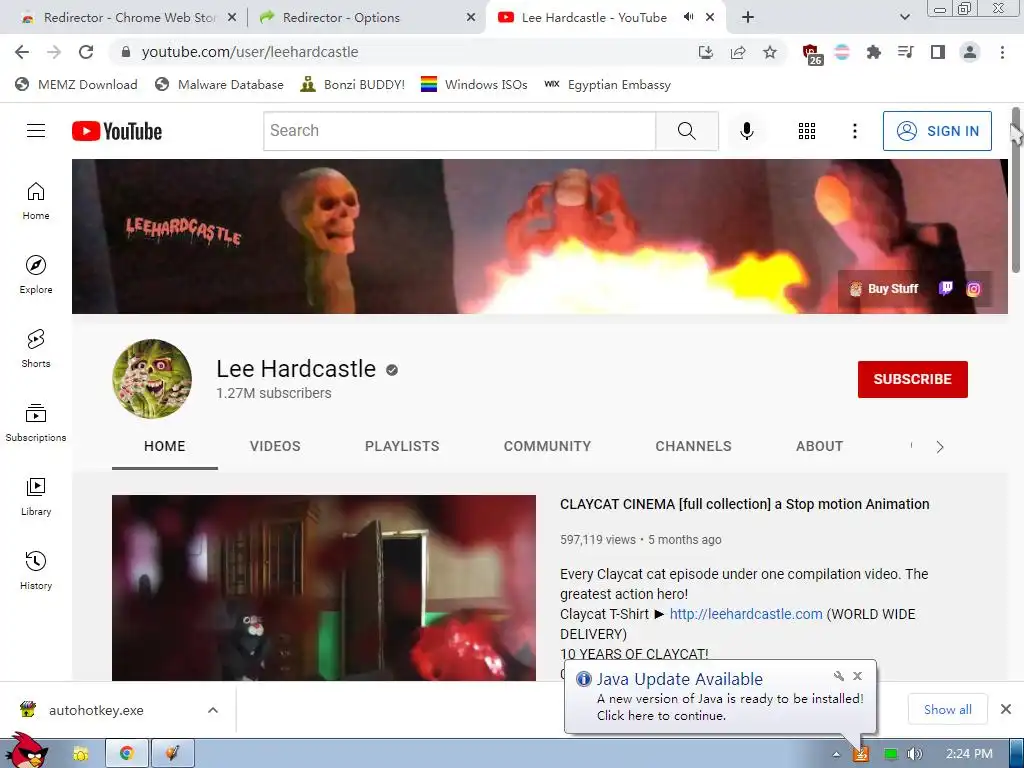
Task: Open Windows ISOs bookmark
Action: point(474,85)
